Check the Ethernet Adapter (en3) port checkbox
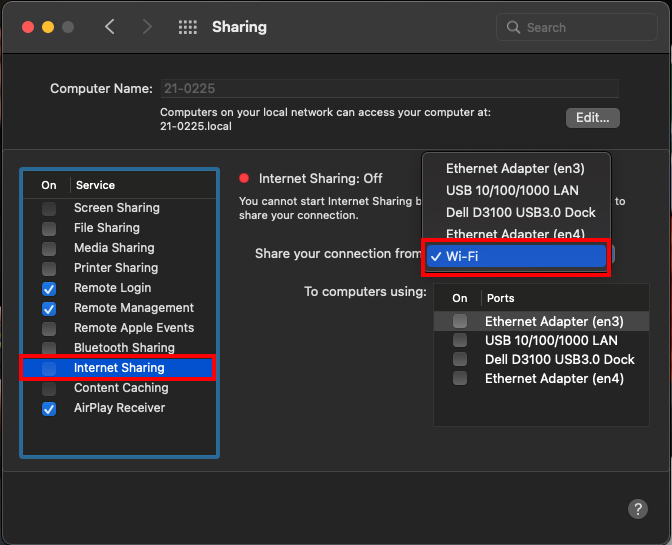 coord(460,322)
